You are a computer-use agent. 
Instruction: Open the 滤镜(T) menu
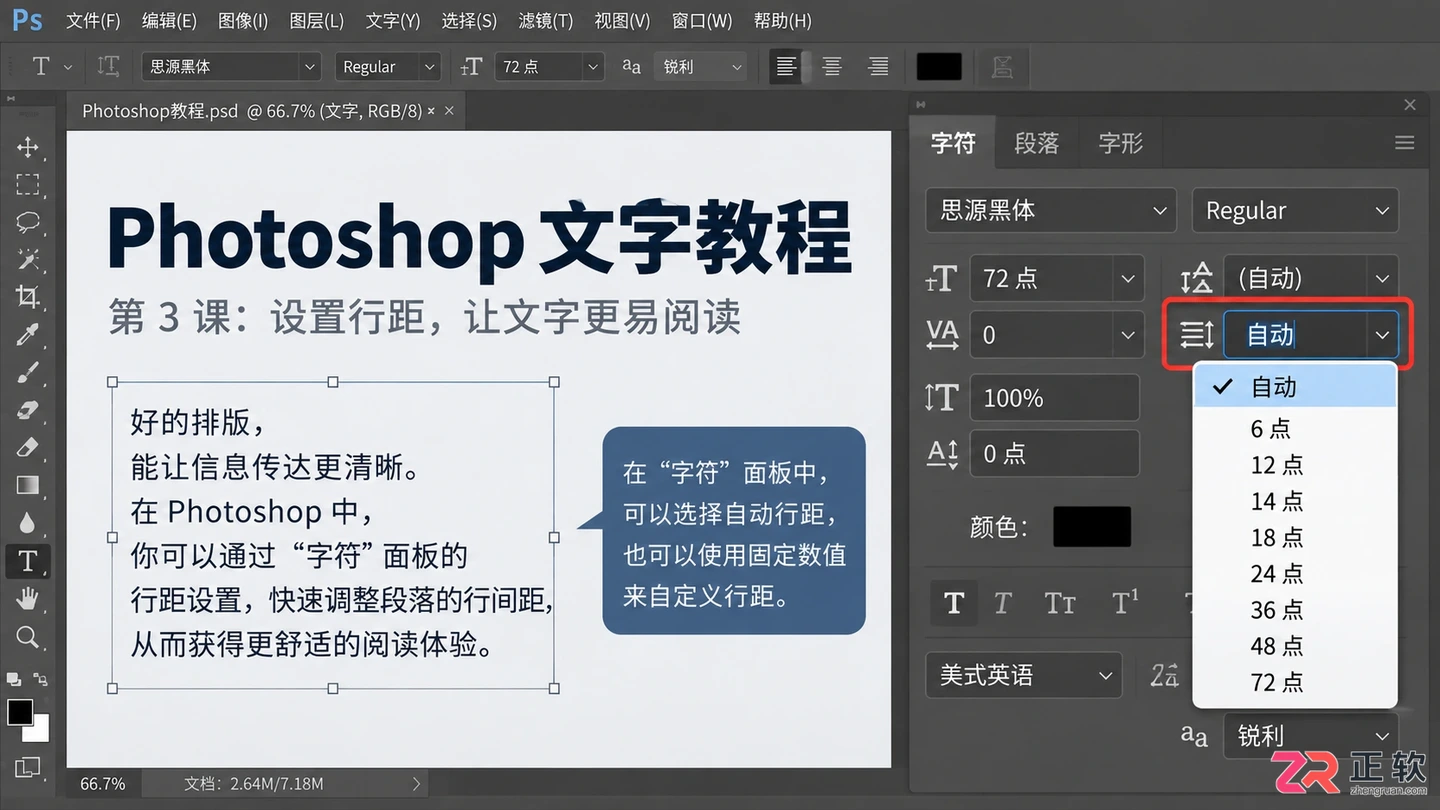tap(546, 20)
